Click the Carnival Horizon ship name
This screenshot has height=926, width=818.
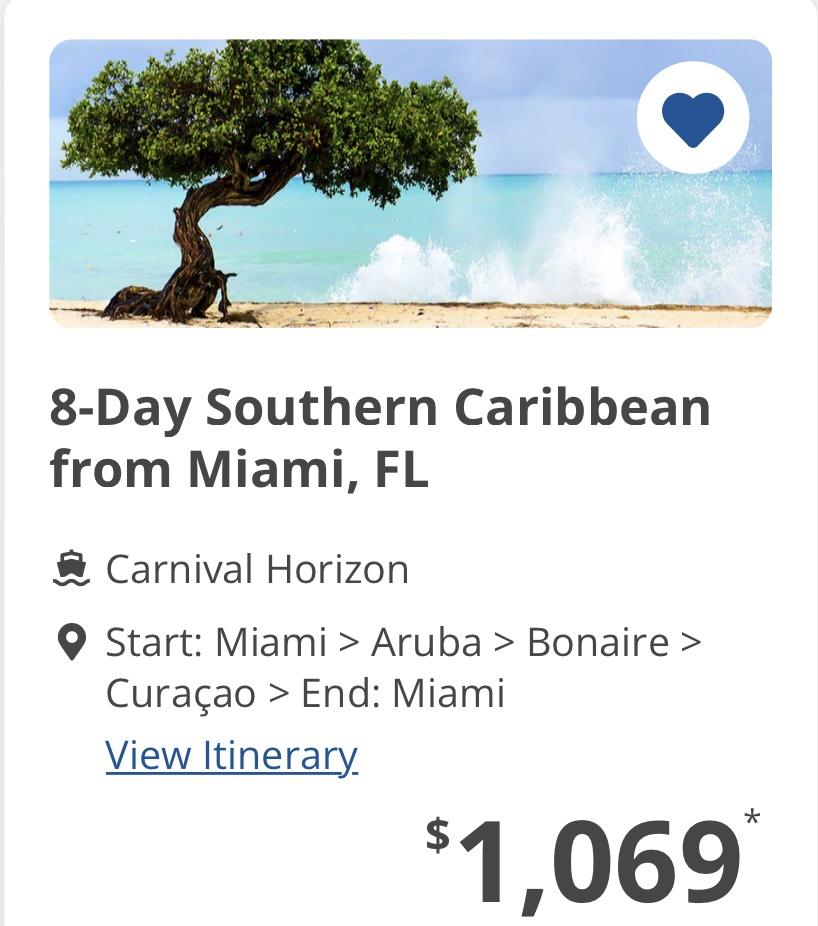257,569
